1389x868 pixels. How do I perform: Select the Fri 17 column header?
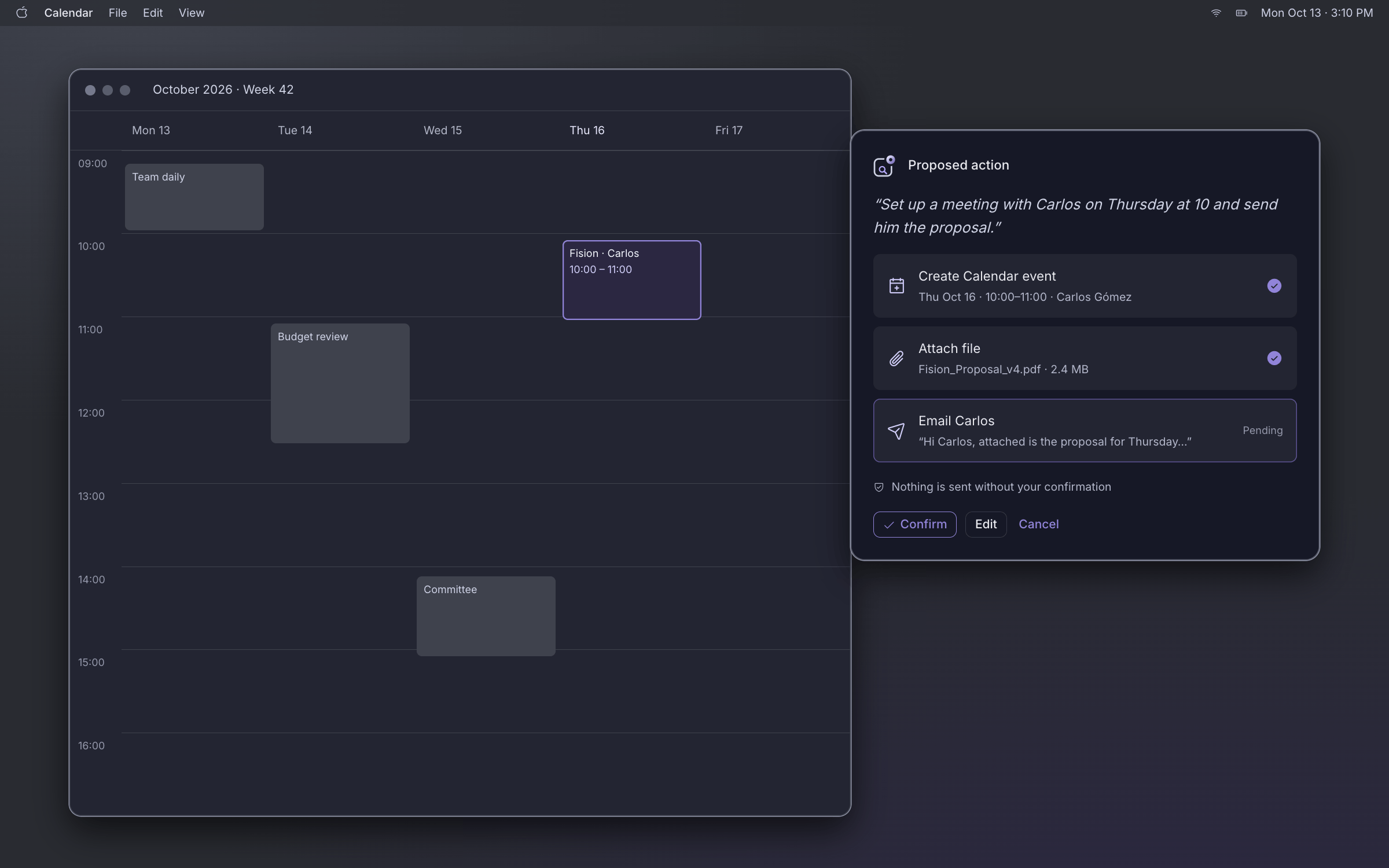point(729,130)
